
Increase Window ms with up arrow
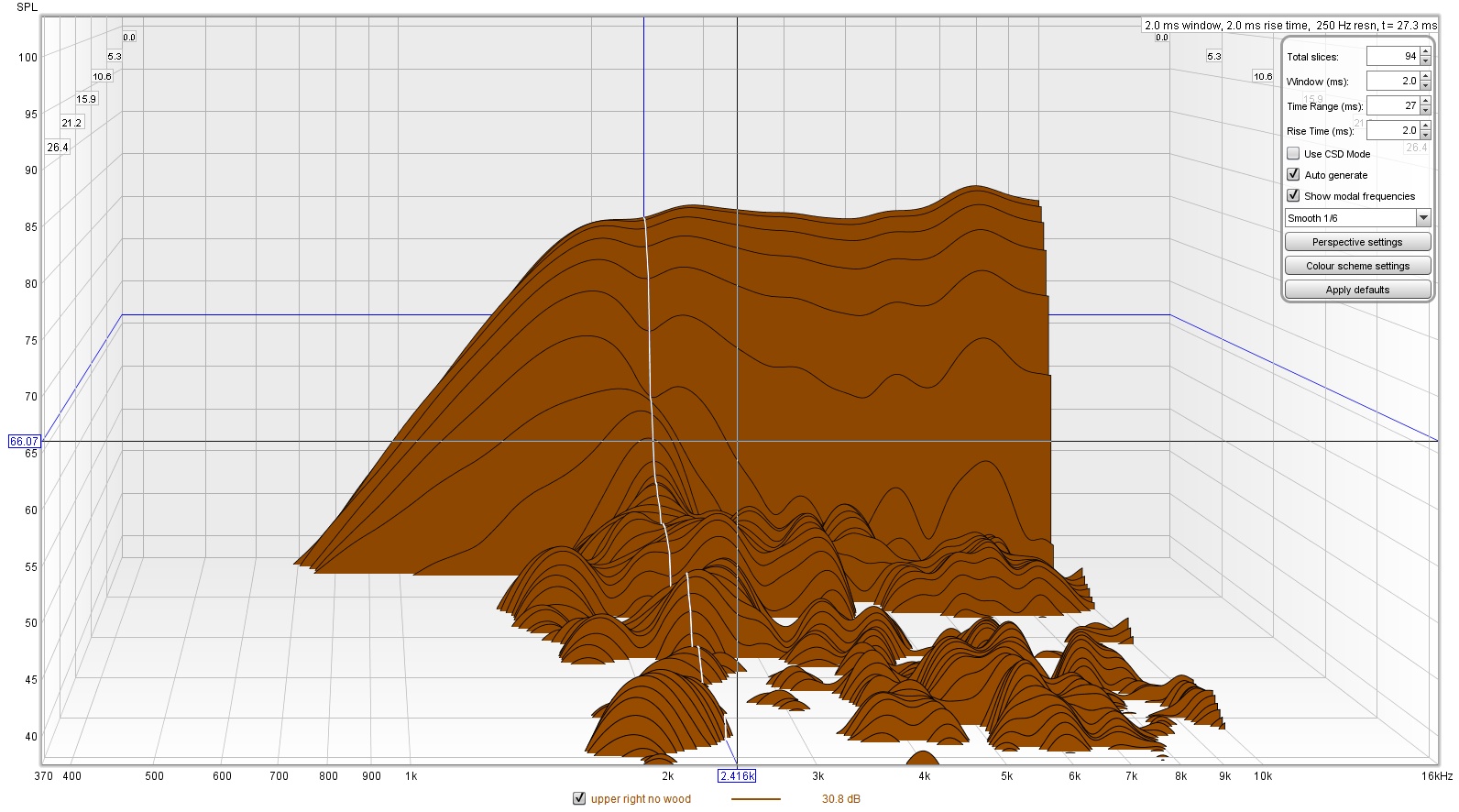pos(1425,76)
